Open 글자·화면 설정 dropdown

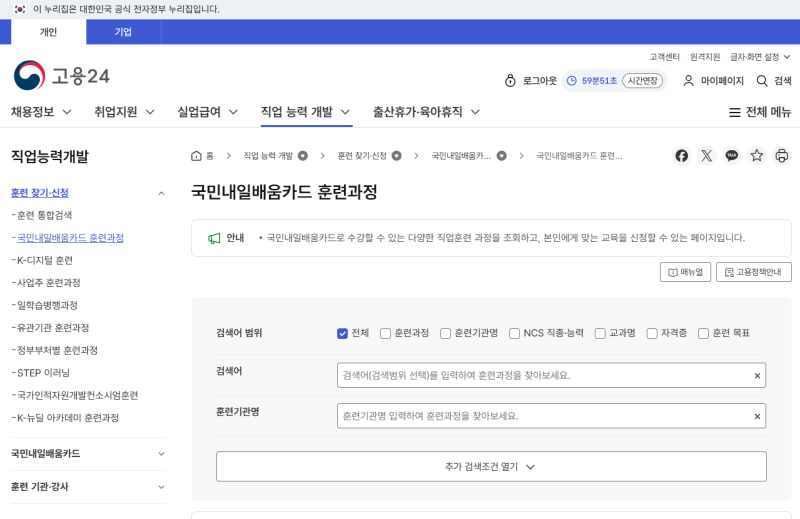coord(760,57)
